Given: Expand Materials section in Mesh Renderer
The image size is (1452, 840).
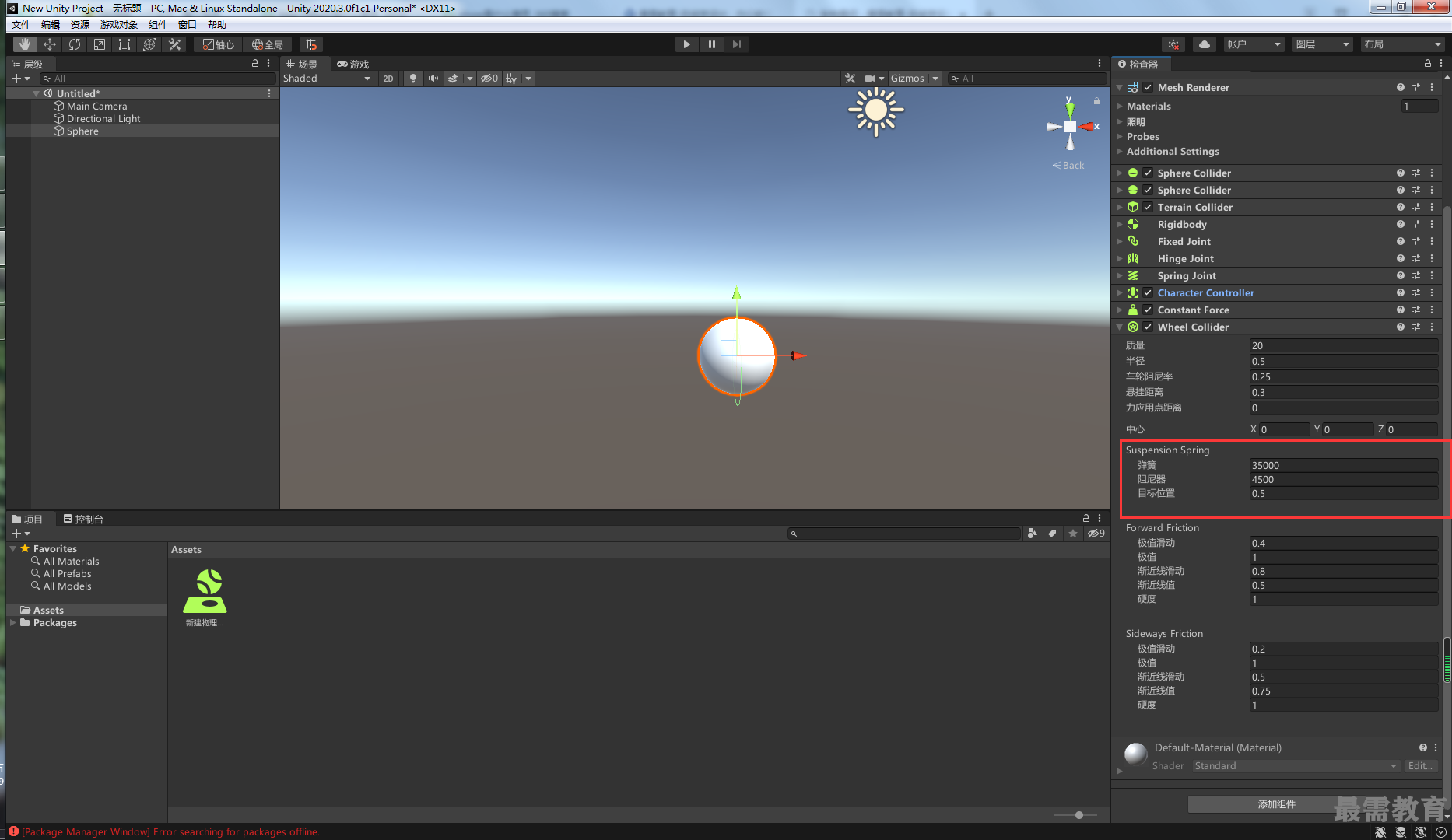Looking at the screenshot, I should (1120, 106).
